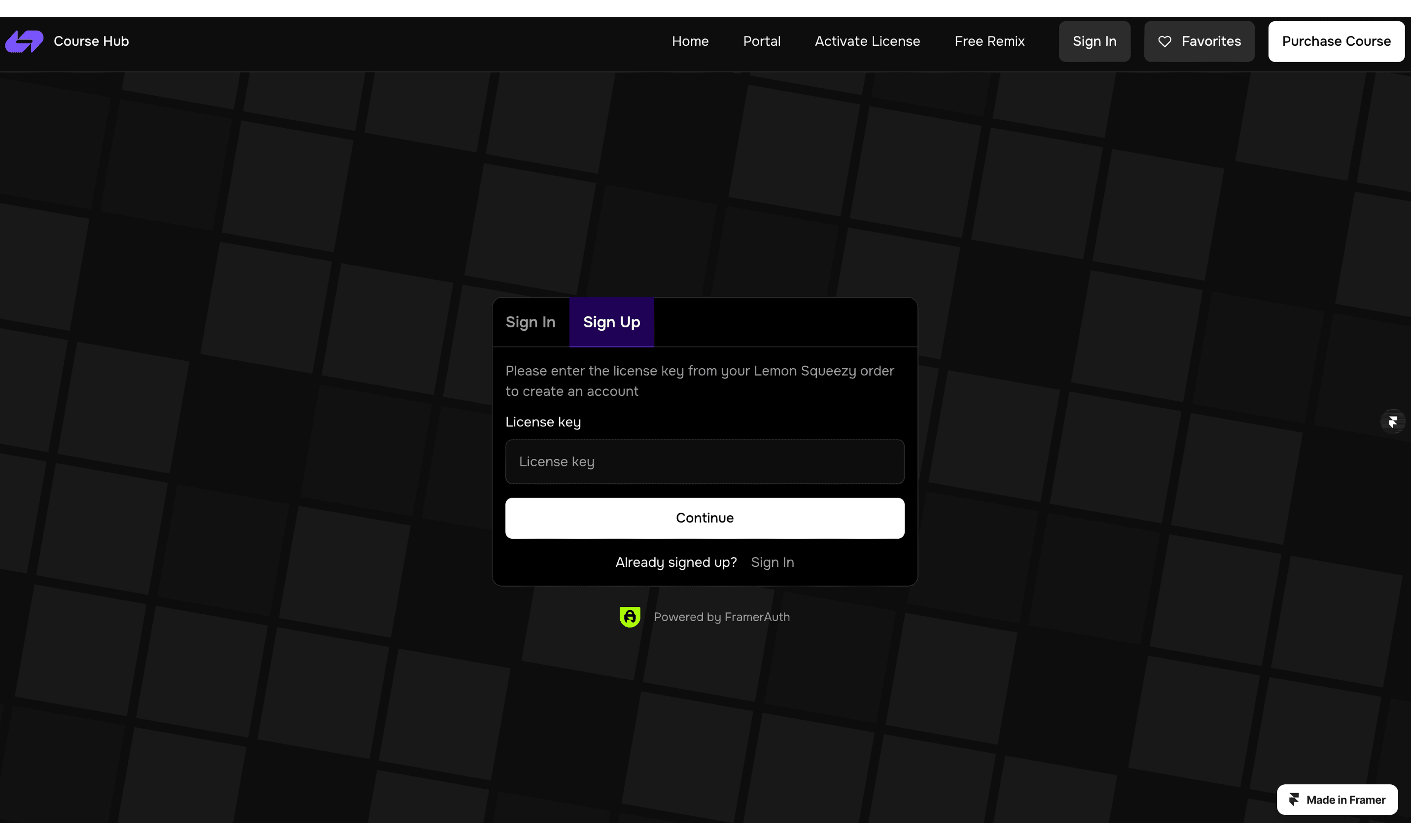Viewport: 1411px width, 840px height.
Task: Click the purple Course Hub logo icon
Action: (x=24, y=41)
